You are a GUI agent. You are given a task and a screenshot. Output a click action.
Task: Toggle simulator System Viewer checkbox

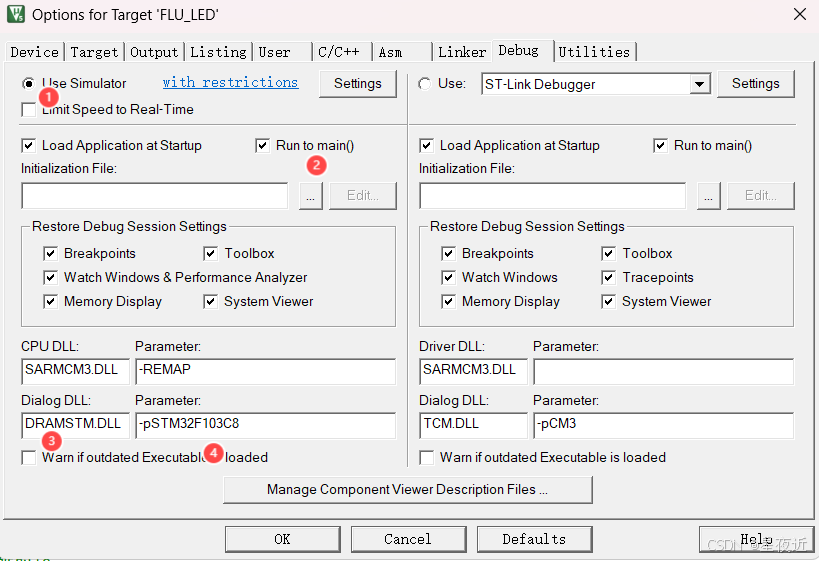pos(210,301)
